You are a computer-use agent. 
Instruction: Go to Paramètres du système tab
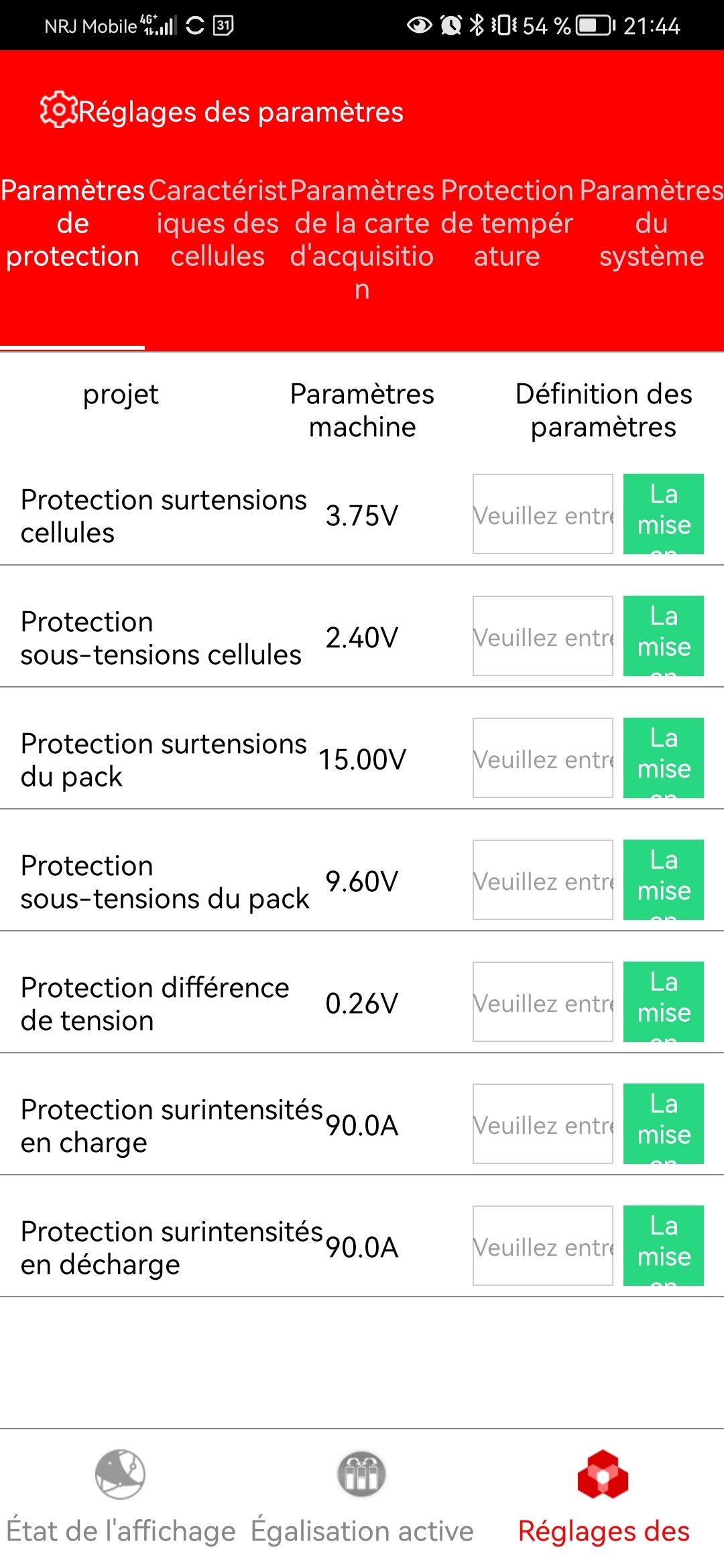coord(652,224)
